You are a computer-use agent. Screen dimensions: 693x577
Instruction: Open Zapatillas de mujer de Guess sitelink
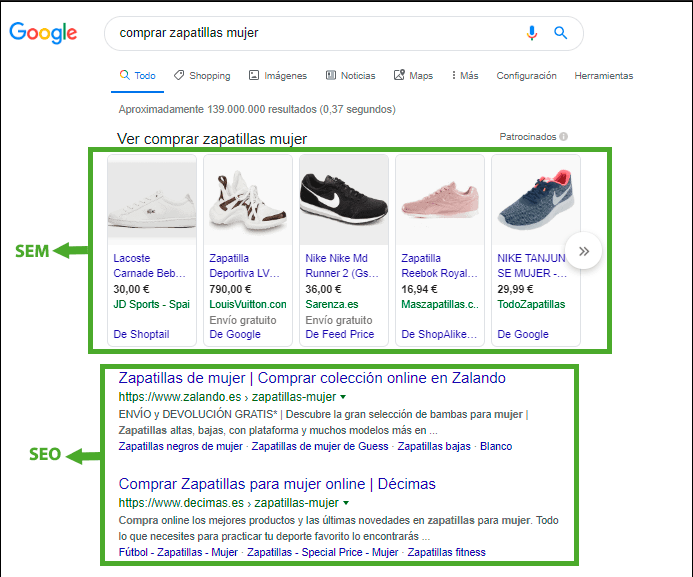pos(320,447)
